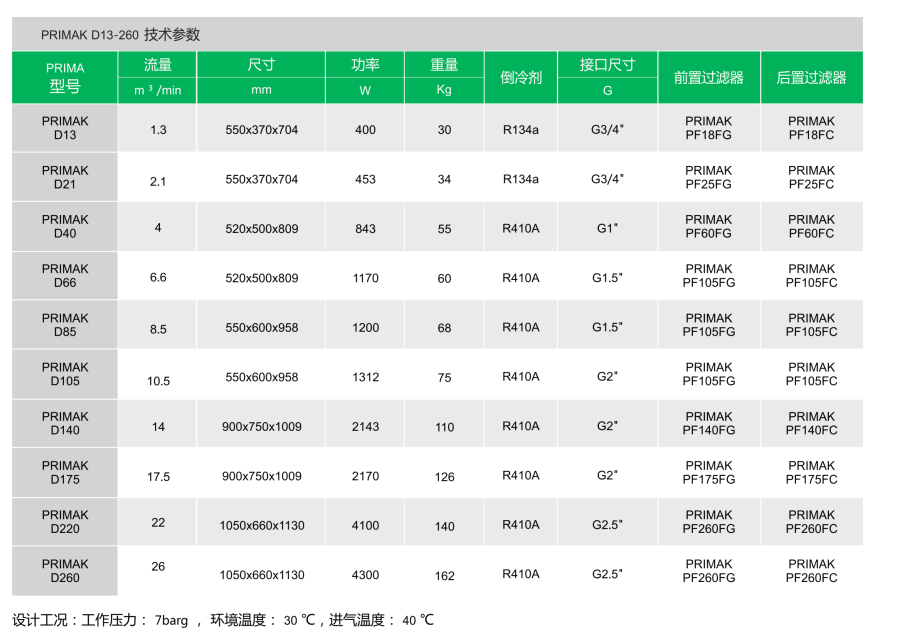Viewport: 916px width, 639px height.
Task: Select the 功率 column header
Action: (365, 65)
